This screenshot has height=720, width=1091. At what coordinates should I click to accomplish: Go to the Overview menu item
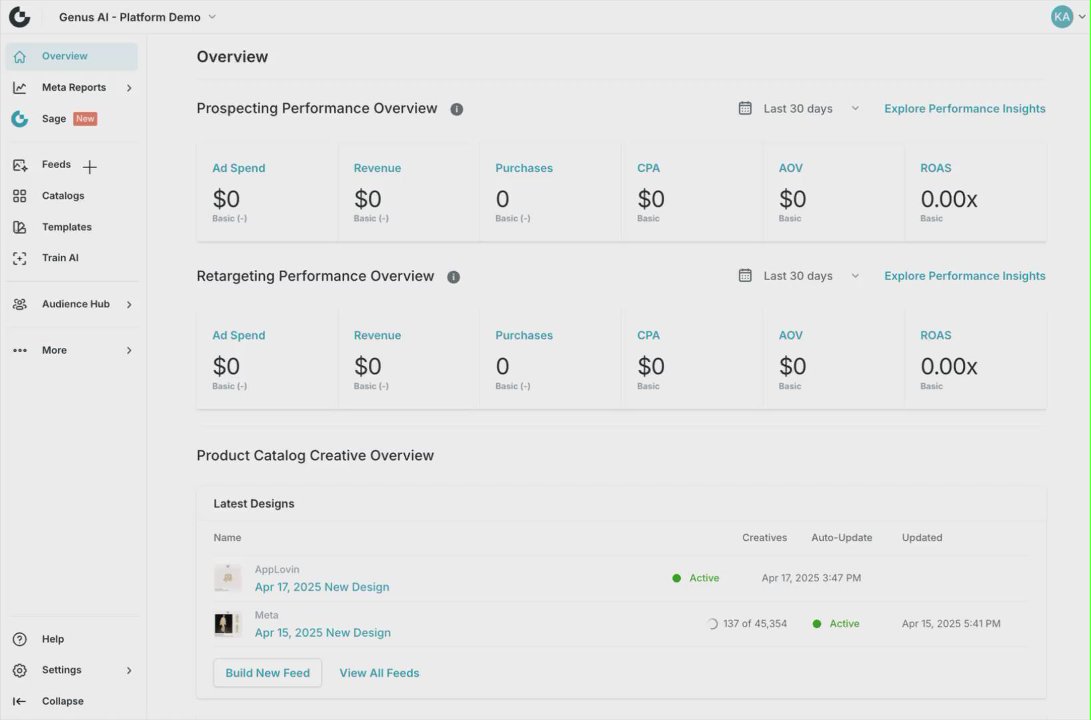(x=65, y=57)
